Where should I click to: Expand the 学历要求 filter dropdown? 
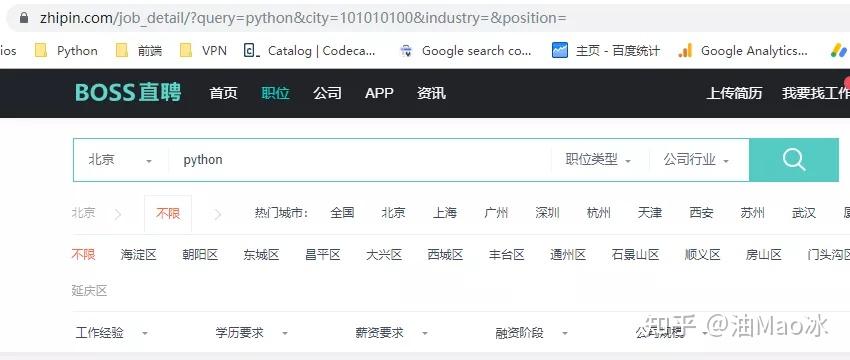(252, 332)
